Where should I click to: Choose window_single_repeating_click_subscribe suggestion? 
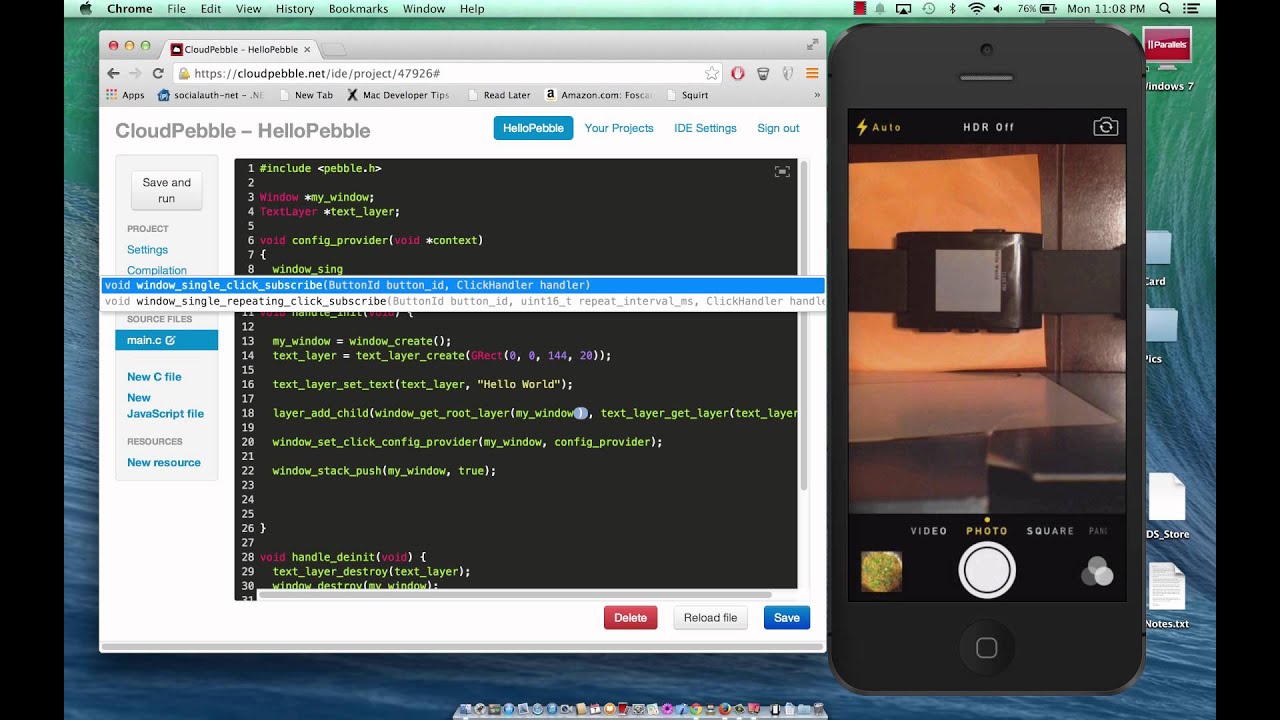463,301
